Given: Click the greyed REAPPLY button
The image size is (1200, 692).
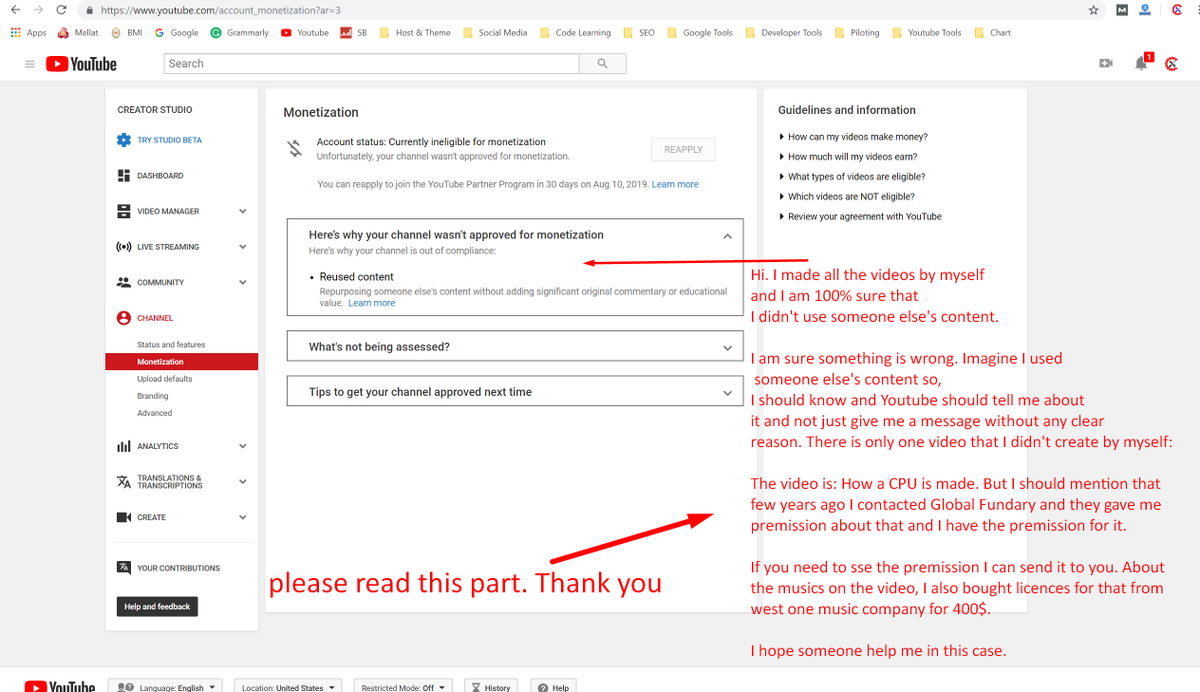Looking at the screenshot, I should click(683, 150).
